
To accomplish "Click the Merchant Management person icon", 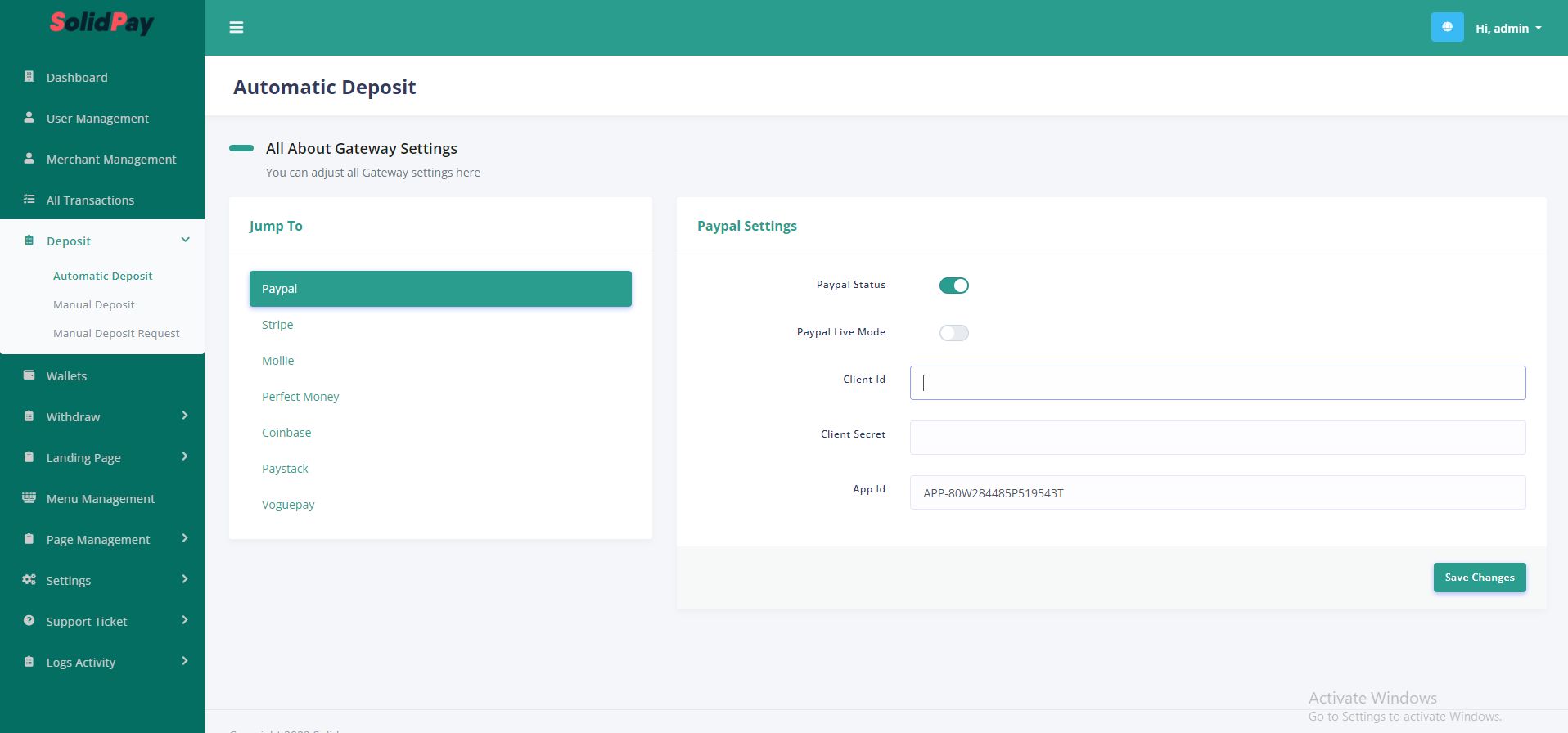I will [29, 159].
